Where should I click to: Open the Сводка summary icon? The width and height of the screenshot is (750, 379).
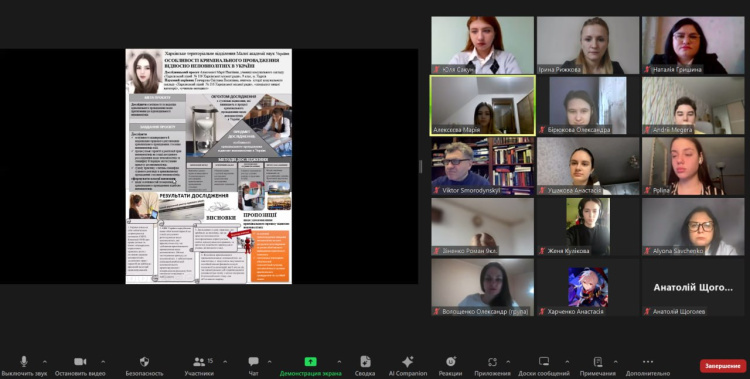coord(365,362)
